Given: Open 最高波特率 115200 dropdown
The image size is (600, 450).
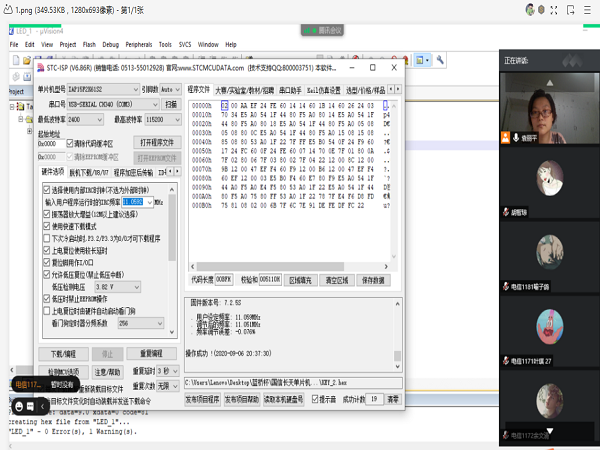Looking at the screenshot, I should (163, 119).
